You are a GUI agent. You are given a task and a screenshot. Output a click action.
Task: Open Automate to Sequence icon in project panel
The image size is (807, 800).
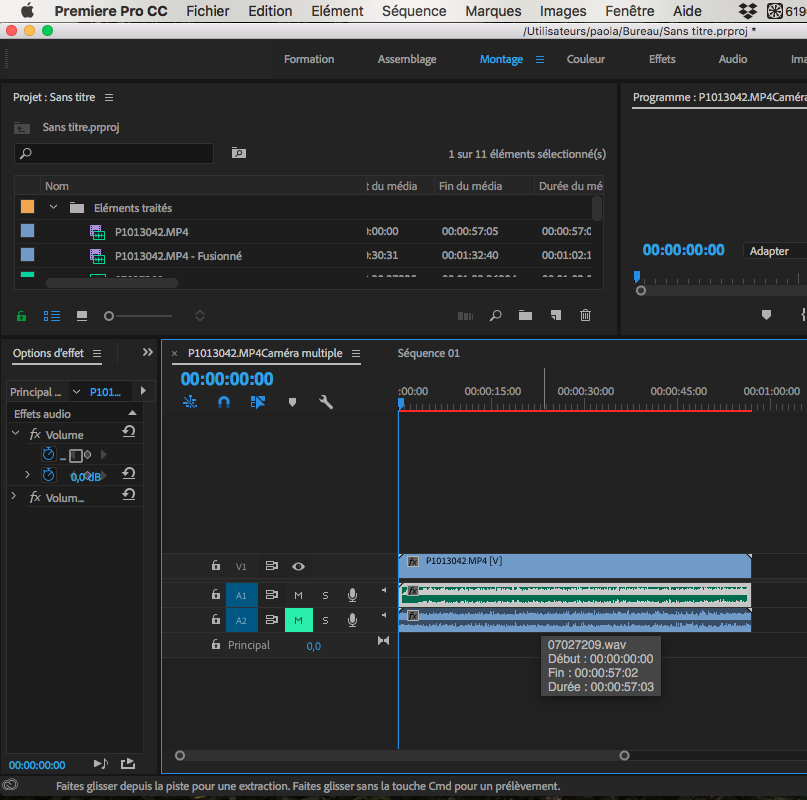pos(465,316)
